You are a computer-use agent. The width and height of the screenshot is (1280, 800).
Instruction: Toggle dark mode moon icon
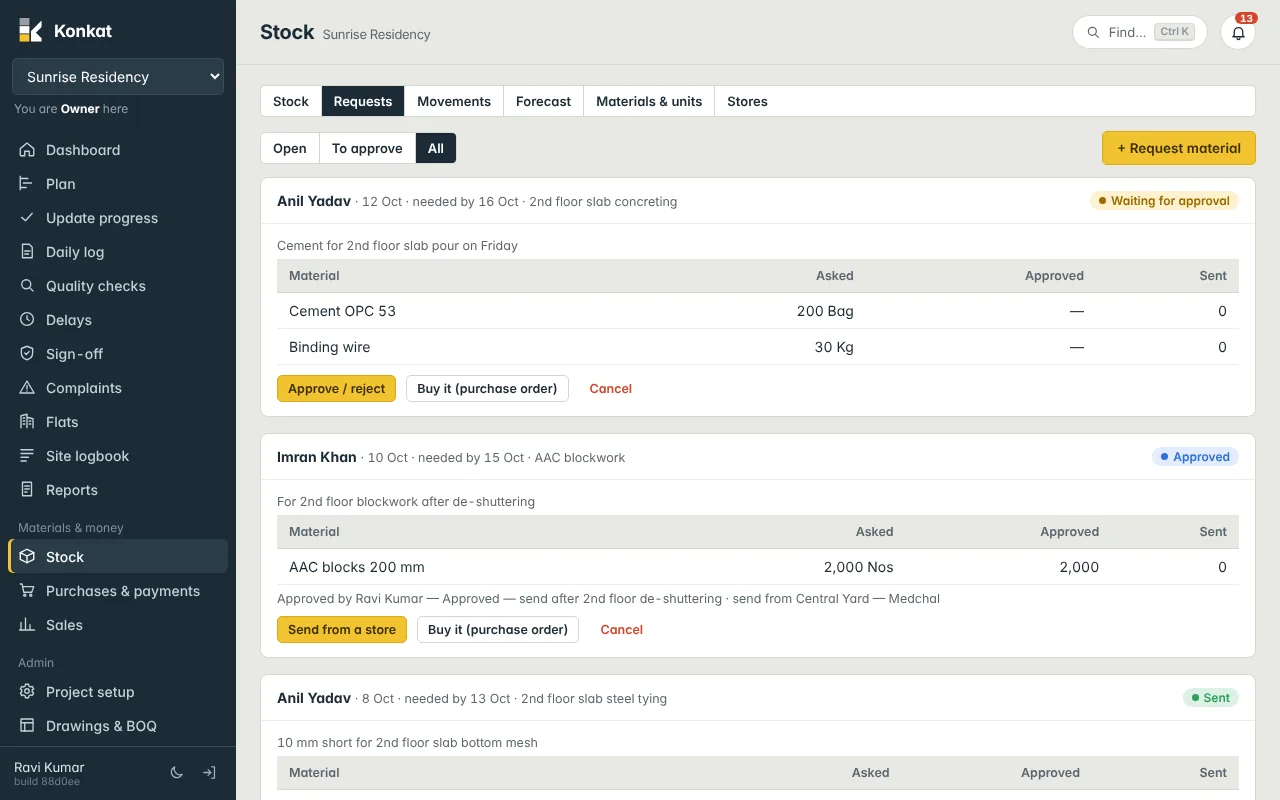click(x=177, y=773)
